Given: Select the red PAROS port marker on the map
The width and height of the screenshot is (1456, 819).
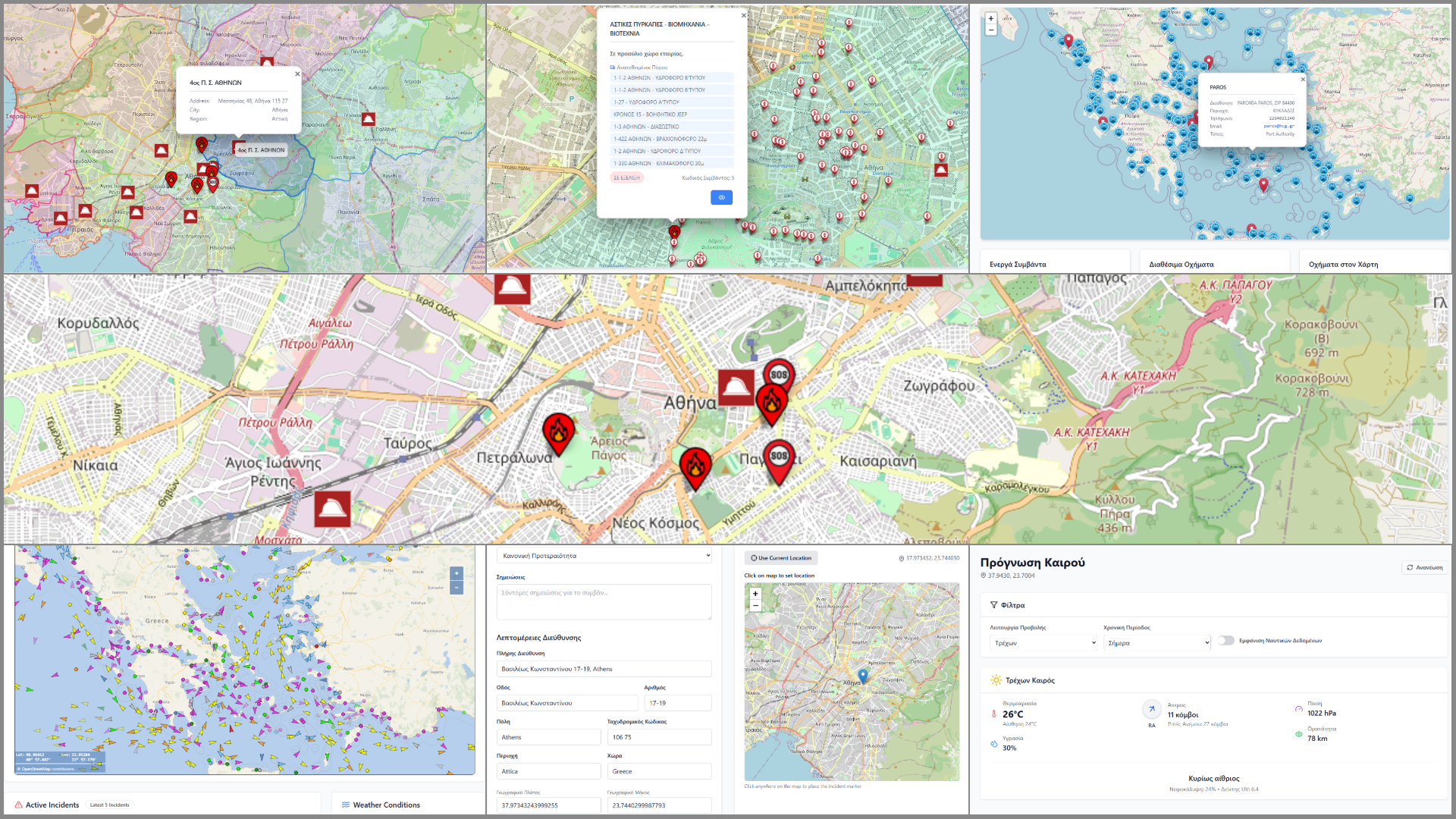Looking at the screenshot, I should coord(1263,184).
